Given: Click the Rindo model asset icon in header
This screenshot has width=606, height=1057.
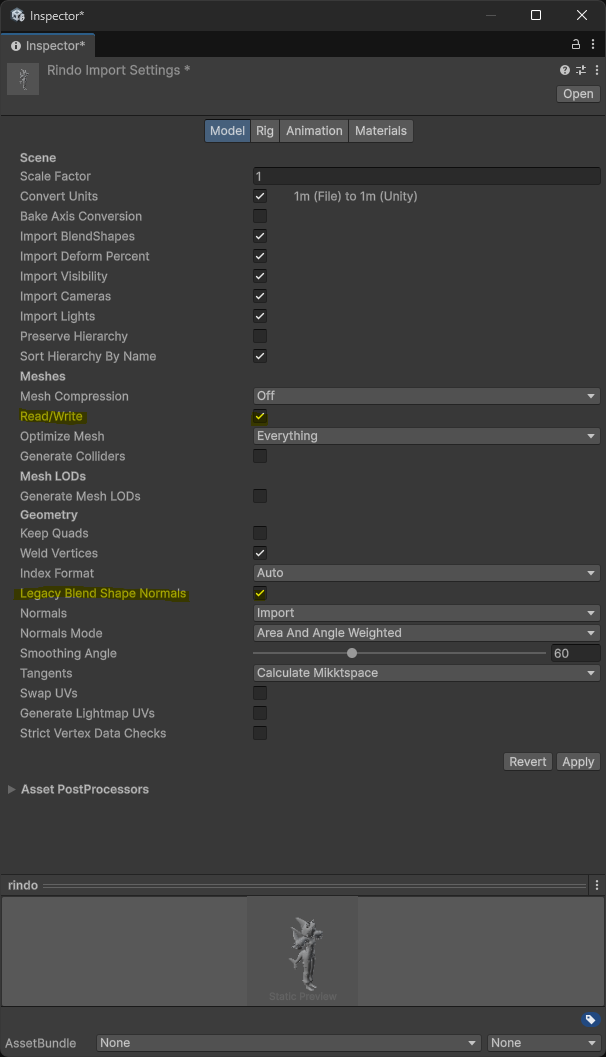Looking at the screenshot, I should point(23,79).
